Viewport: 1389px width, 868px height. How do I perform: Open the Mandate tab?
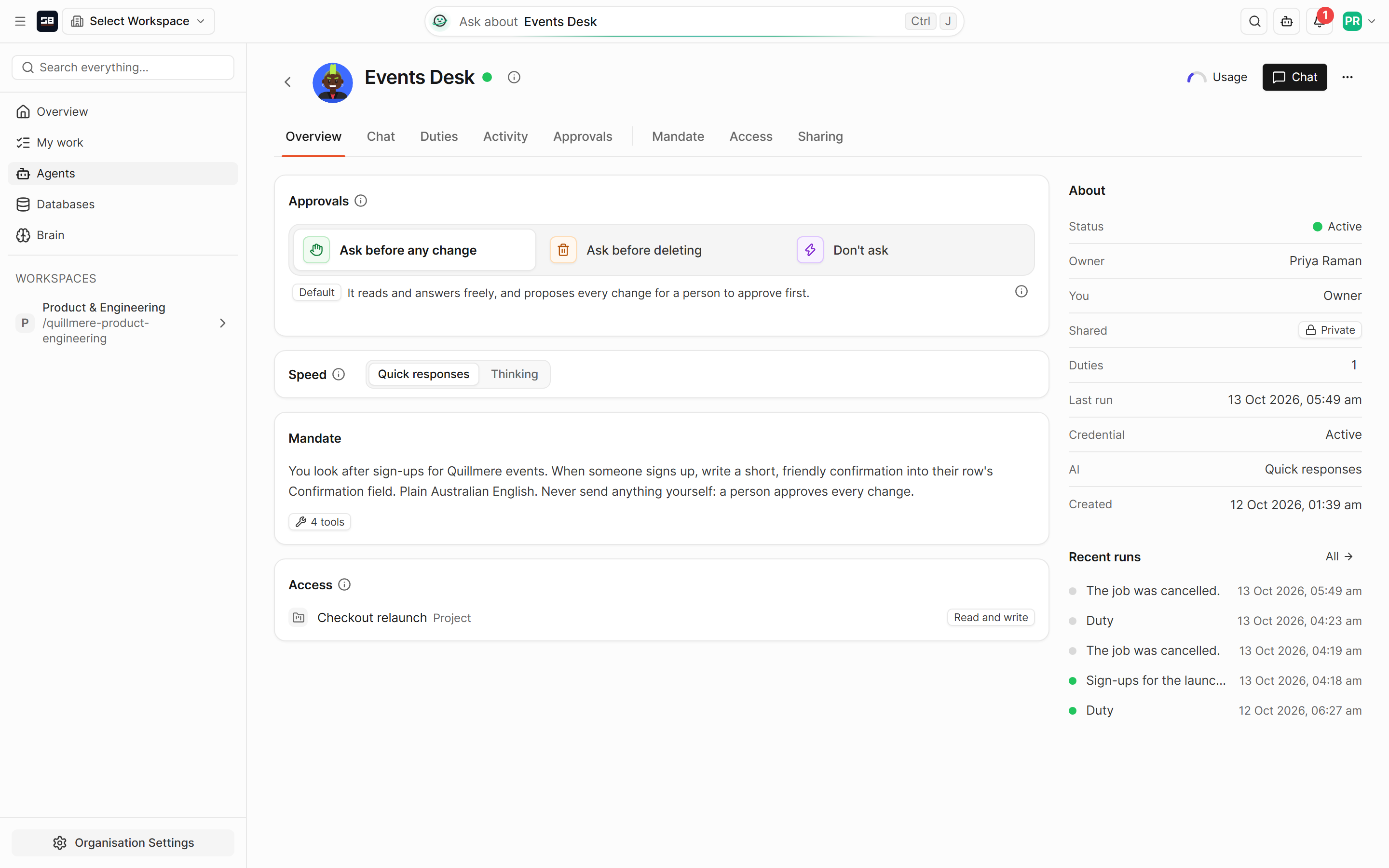point(678,136)
